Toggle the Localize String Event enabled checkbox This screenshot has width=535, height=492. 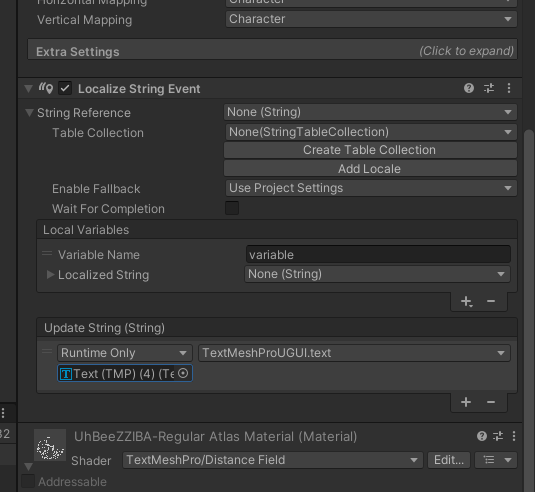[65, 89]
